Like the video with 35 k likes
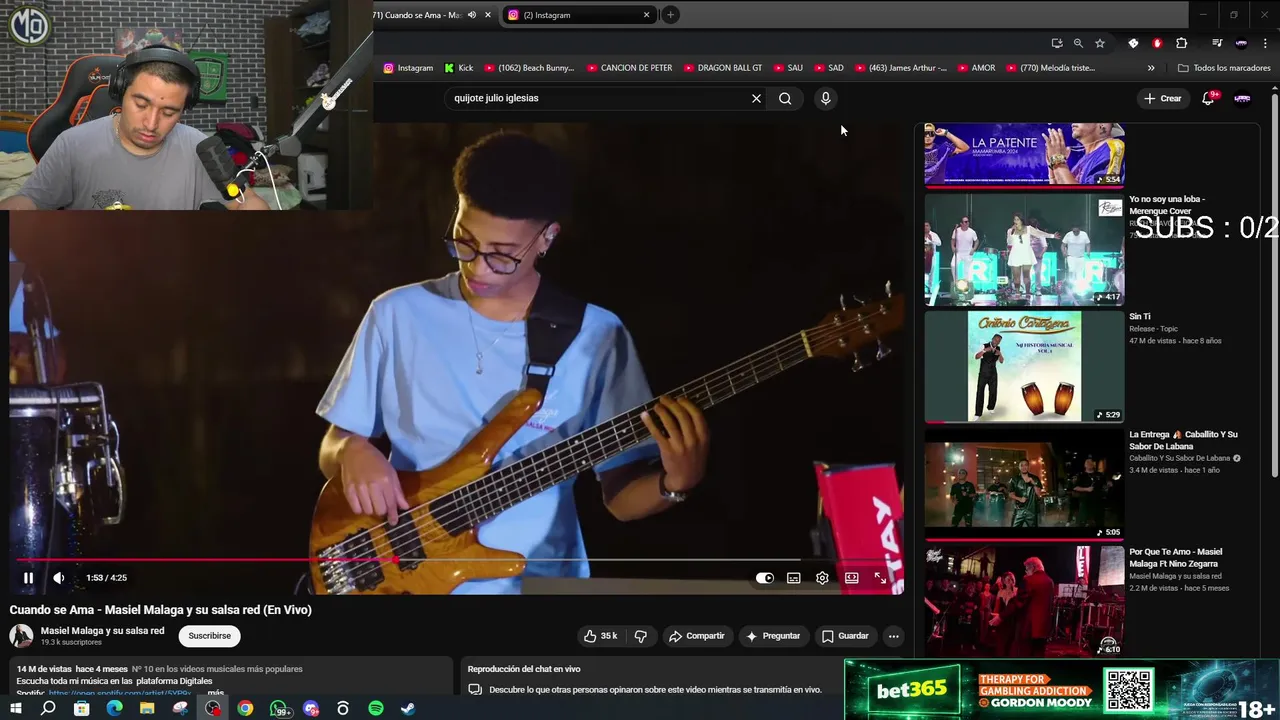 point(601,636)
